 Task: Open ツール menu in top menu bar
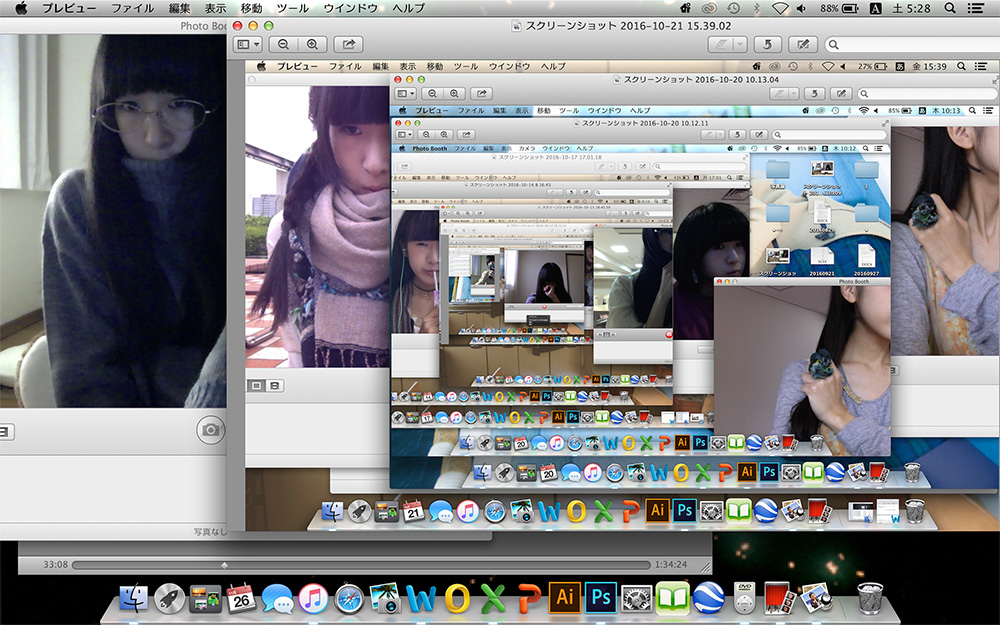click(x=293, y=8)
